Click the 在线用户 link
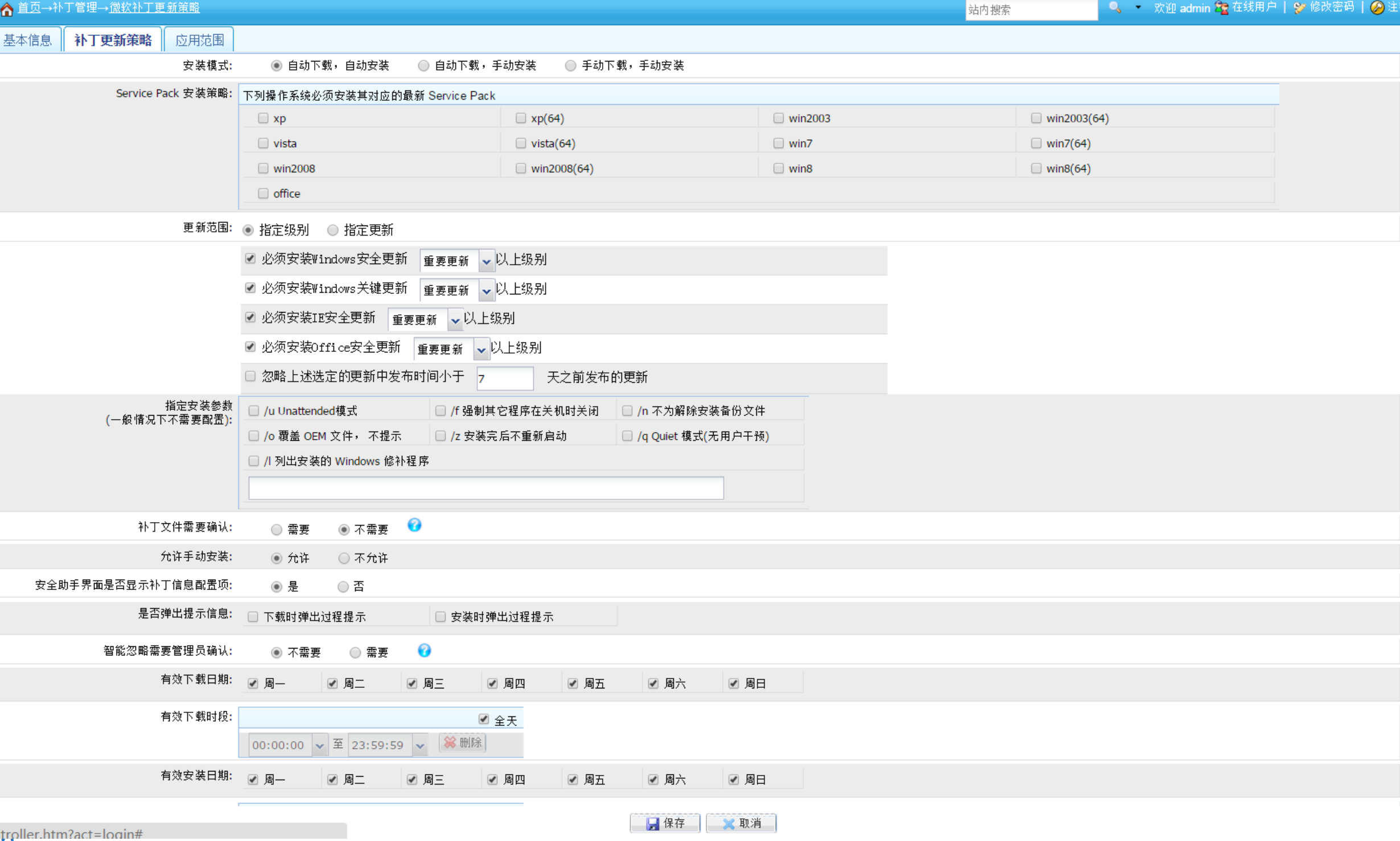This screenshot has width=1400, height=841. coord(1254,7)
